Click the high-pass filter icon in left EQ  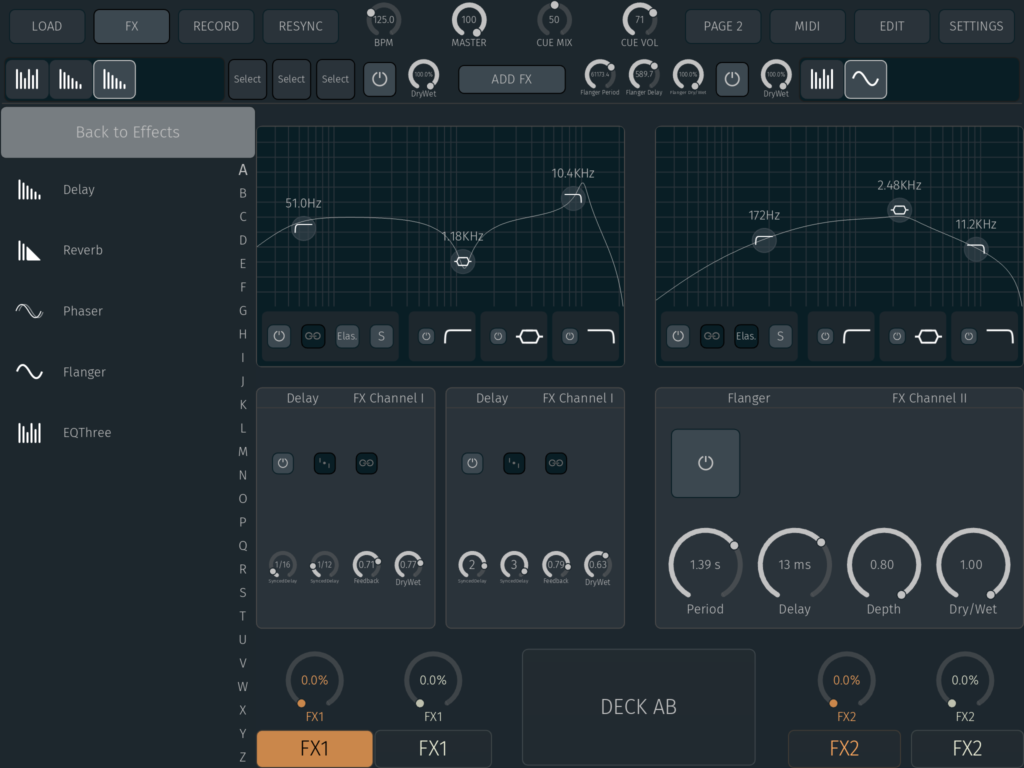pos(458,337)
